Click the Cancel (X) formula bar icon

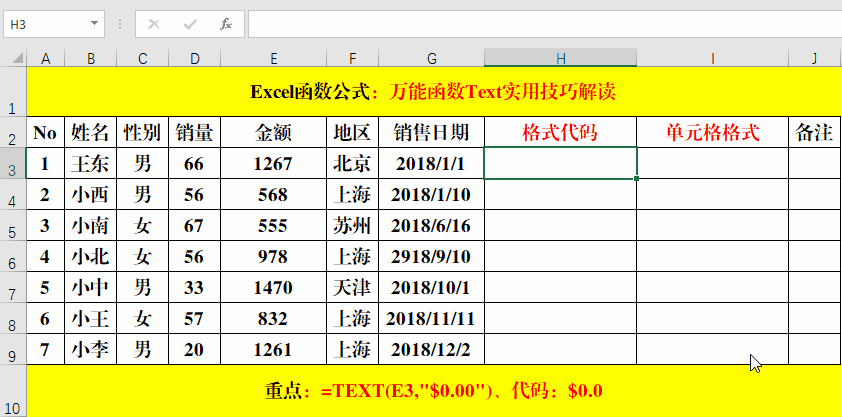[x=154, y=24]
